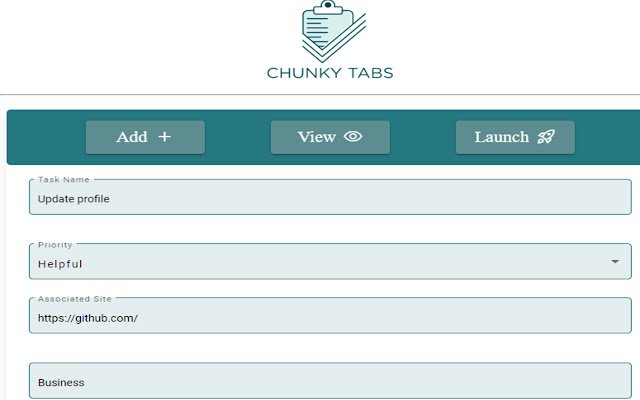Open the Launch tab
The height and width of the screenshot is (400, 640).
(x=515, y=137)
